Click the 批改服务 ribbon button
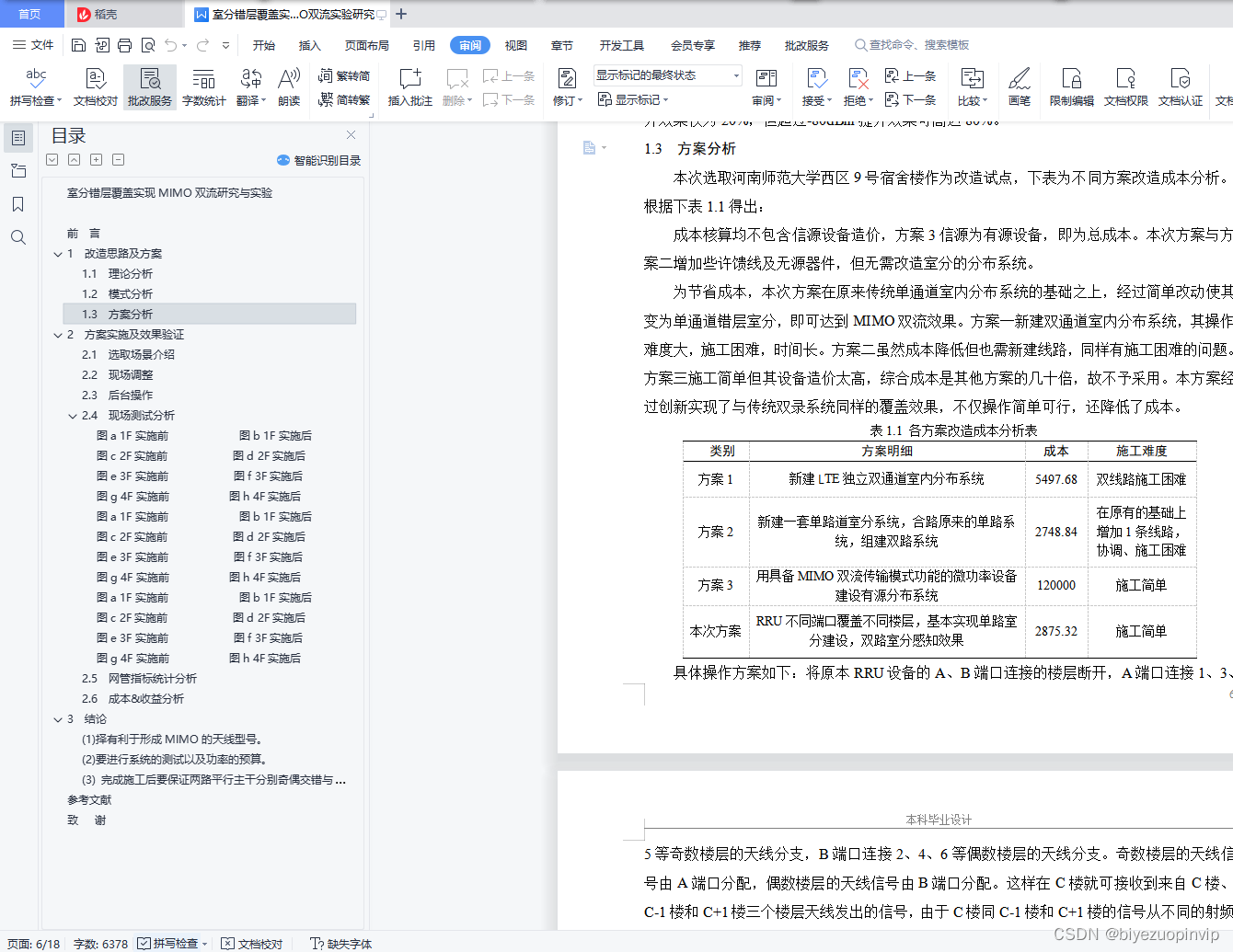Image resolution: width=1233 pixels, height=952 pixels. pyautogui.click(x=150, y=87)
